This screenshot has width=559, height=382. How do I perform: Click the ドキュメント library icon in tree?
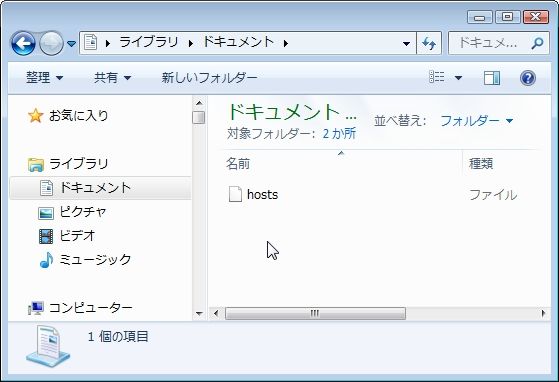coord(47,188)
